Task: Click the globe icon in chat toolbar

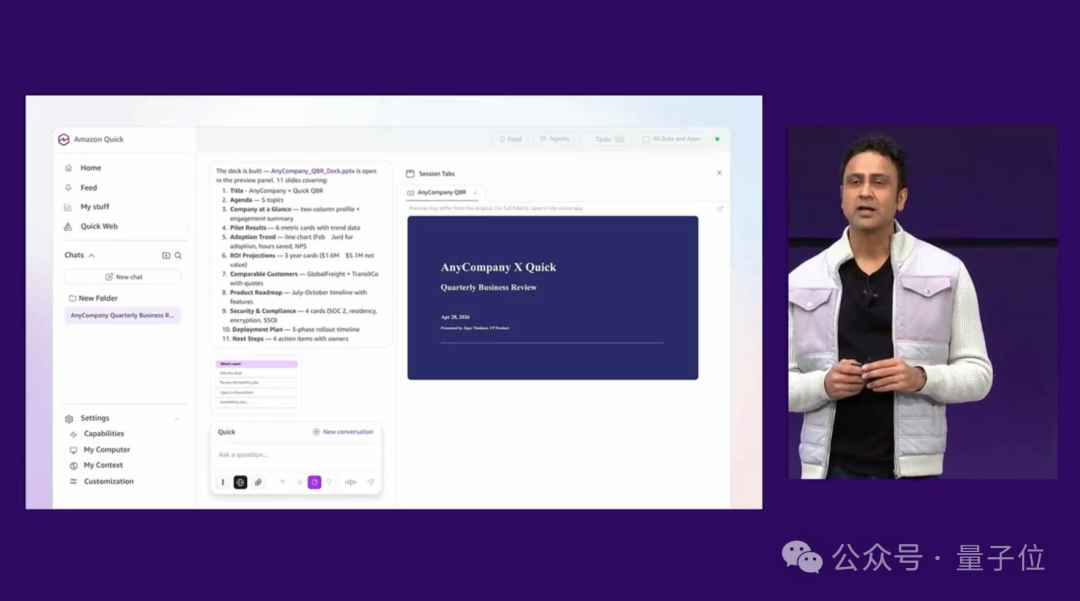Action: click(x=240, y=483)
